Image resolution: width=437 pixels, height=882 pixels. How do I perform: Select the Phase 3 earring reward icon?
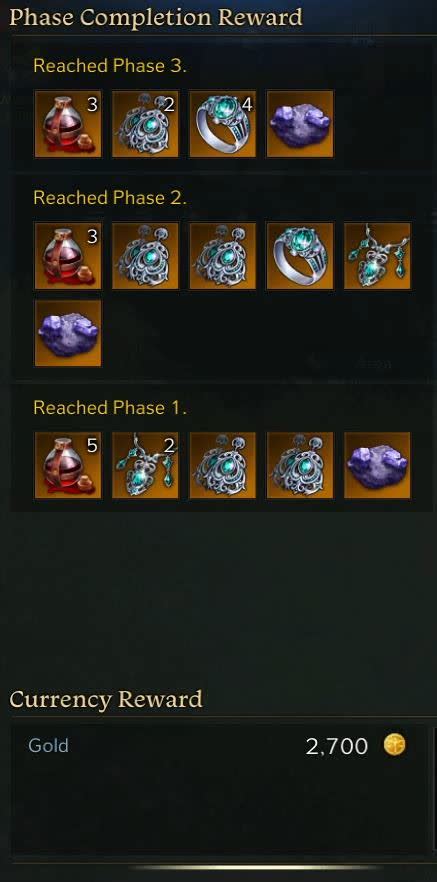tap(145, 124)
